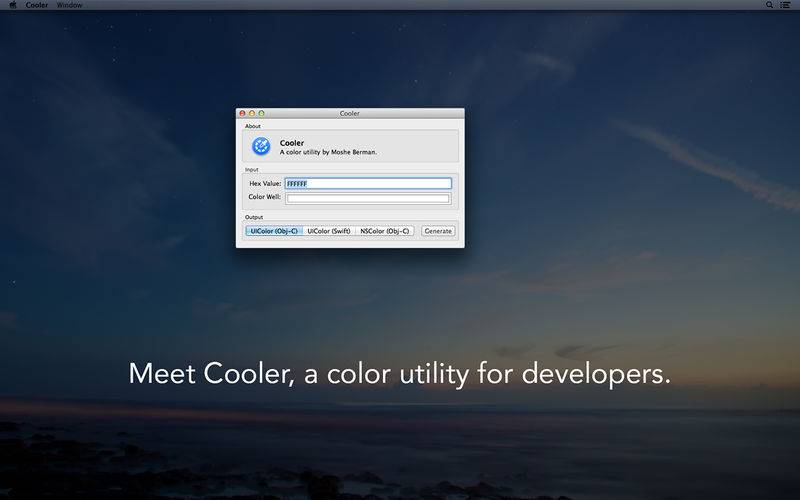
Task: Open the white Color Well picker
Action: [368, 198]
